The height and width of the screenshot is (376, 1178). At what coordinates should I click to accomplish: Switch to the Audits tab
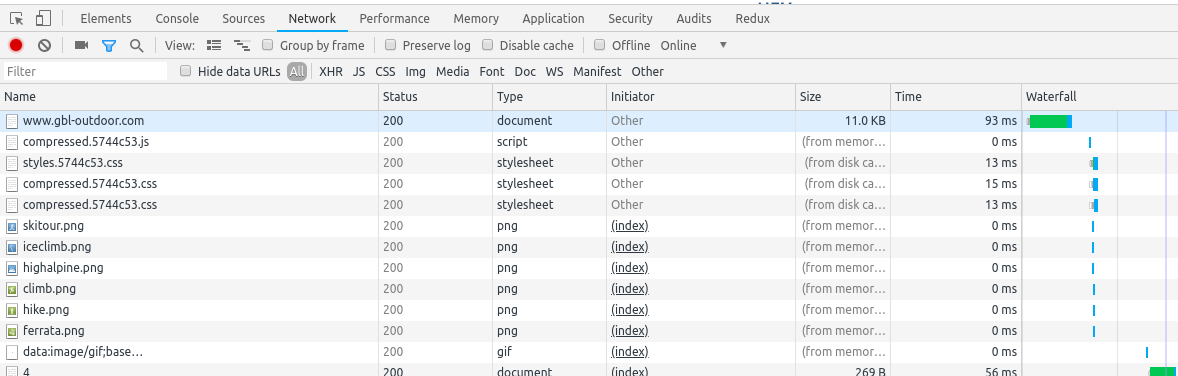(693, 19)
